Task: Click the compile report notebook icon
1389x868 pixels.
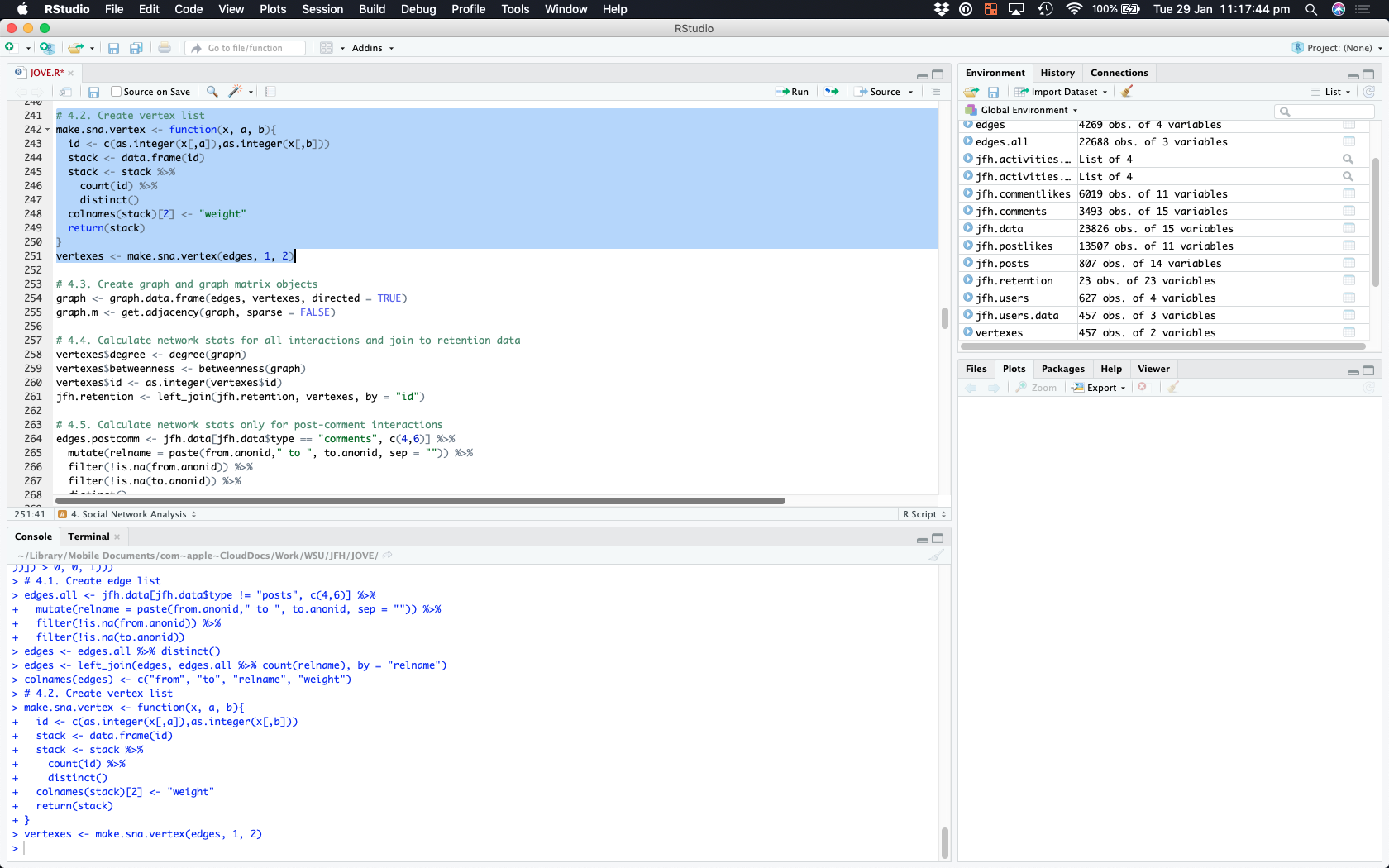Action: pyautogui.click(x=270, y=92)
